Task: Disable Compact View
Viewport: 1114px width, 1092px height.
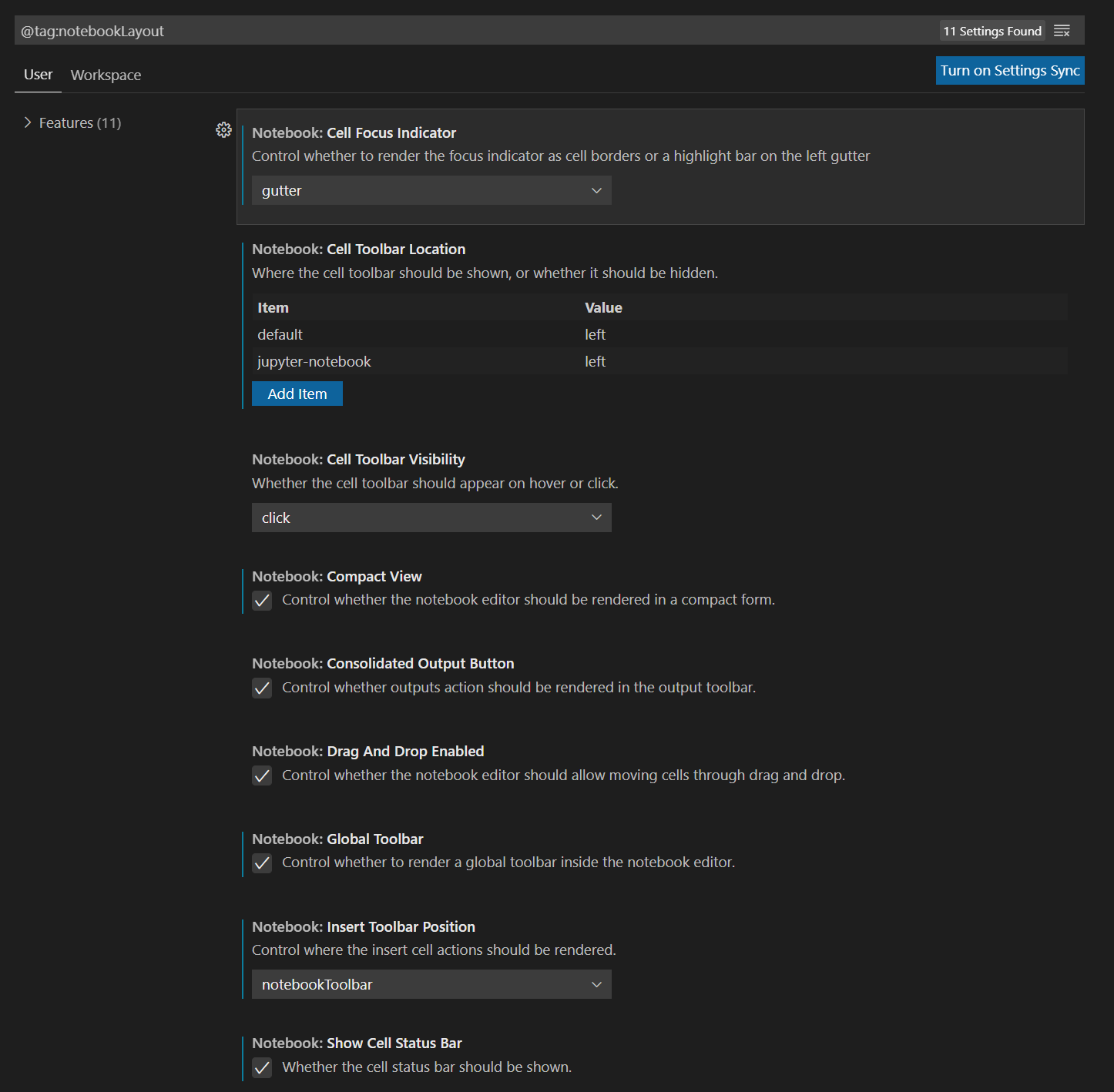Action: [262, 601]
